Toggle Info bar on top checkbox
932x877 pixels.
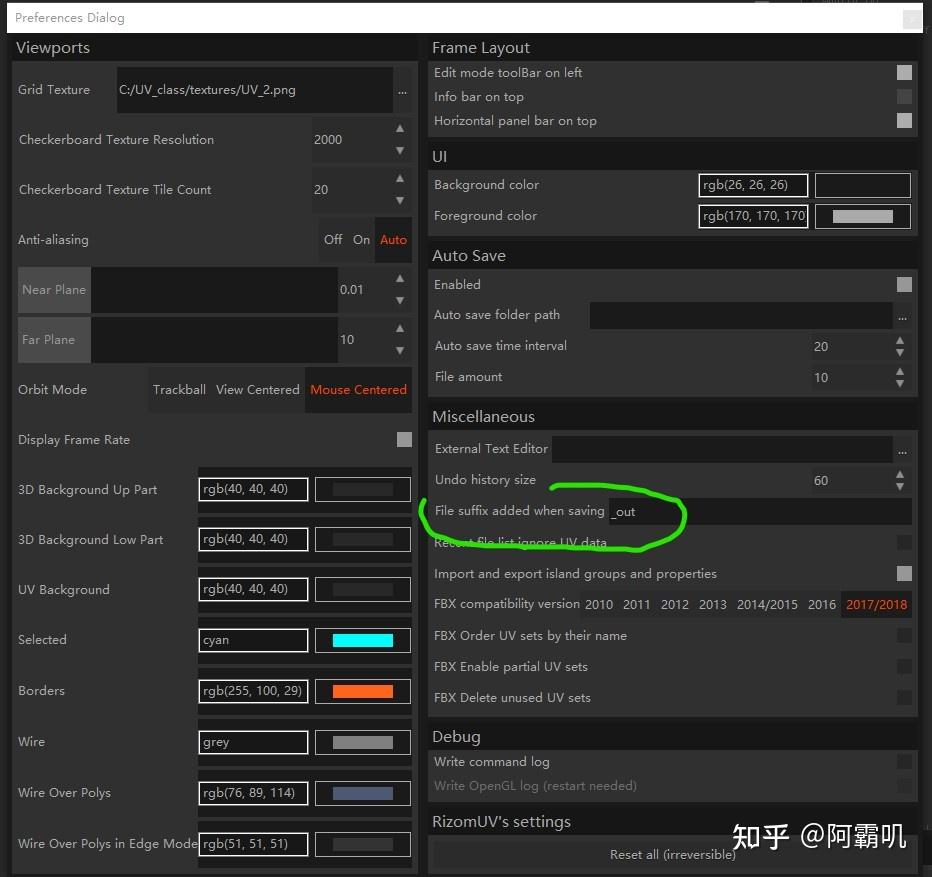pyautogui.click(x=904, y=96)
